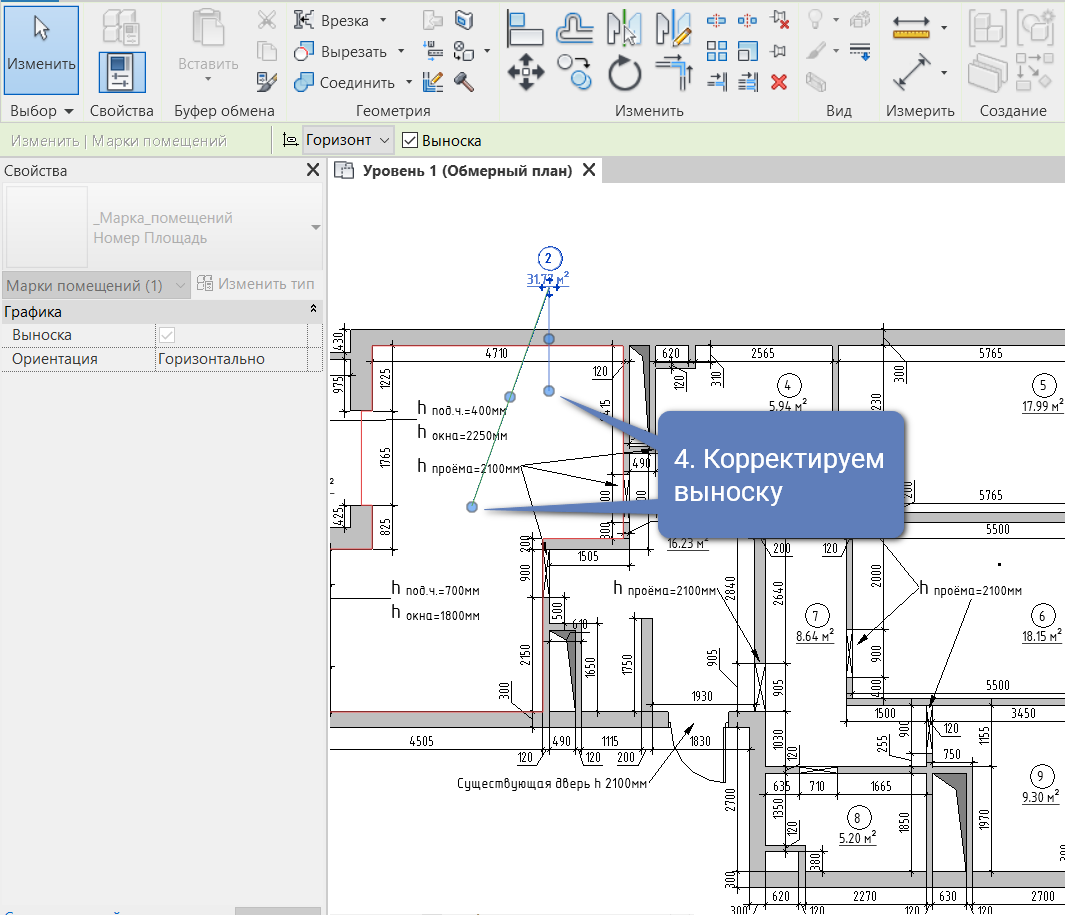The height and width of the screenshot is (915, 1065).
Task: Click the Rotate tool icon
Action: (625, 72)
